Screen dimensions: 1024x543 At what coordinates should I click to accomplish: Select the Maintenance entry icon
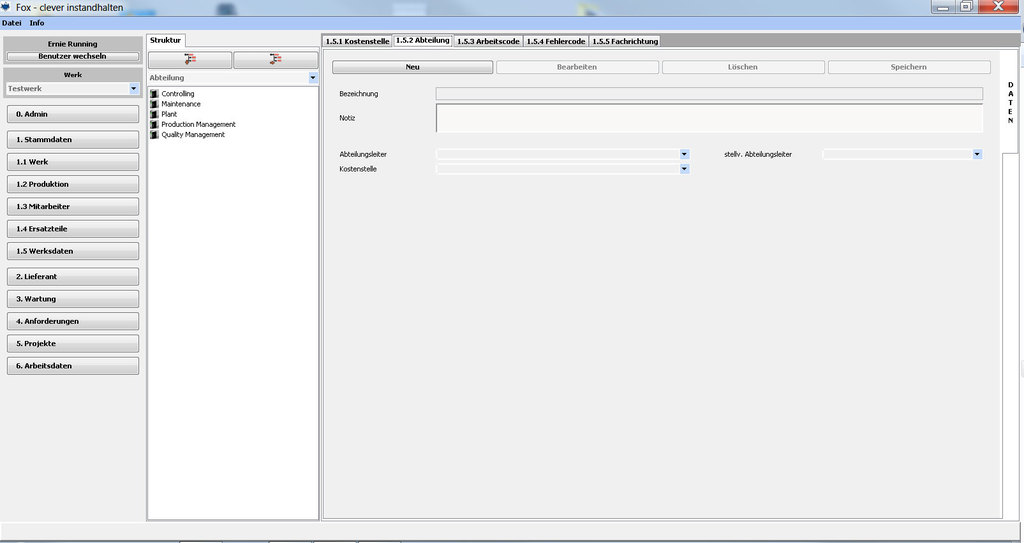tap(154, 104)
